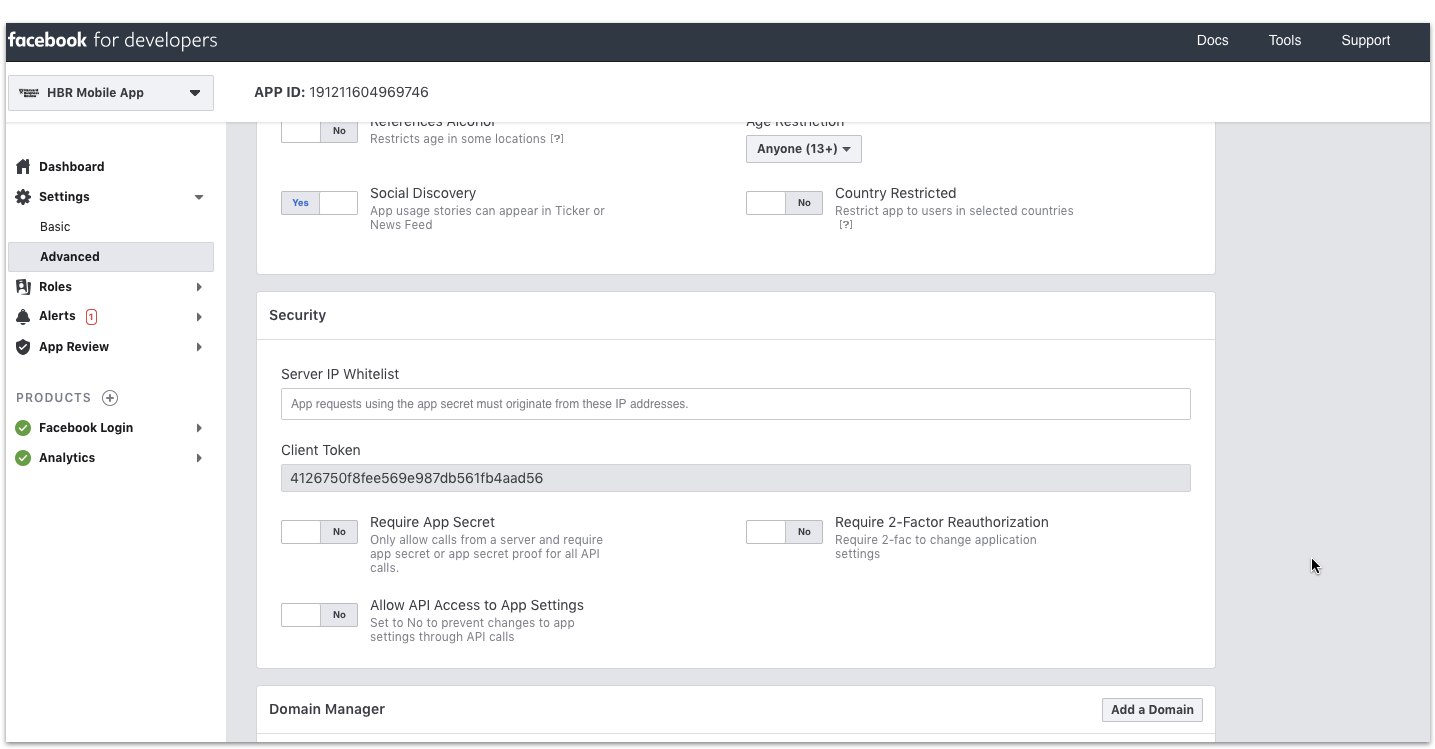Viewport: 1435px width, 749px height.
Task: Click the Domain Manager heading
Action: click(327, 709)
